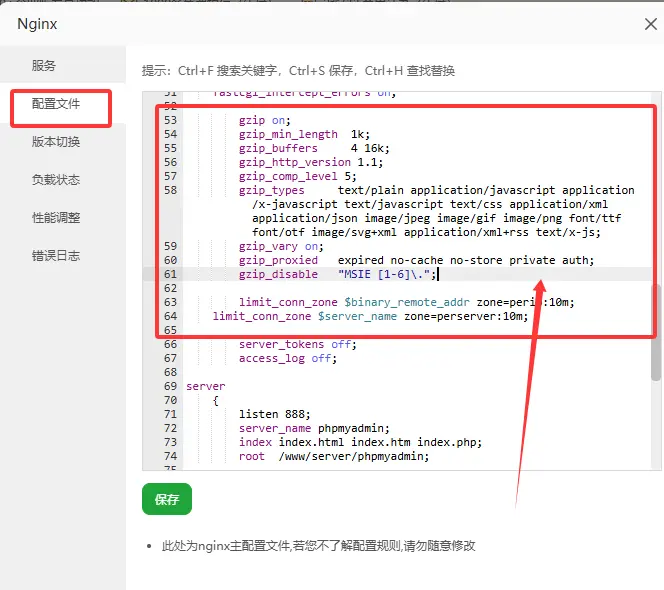Click the warning note about nginx主配置文件
664x590 pixels.
pos(318,546)
